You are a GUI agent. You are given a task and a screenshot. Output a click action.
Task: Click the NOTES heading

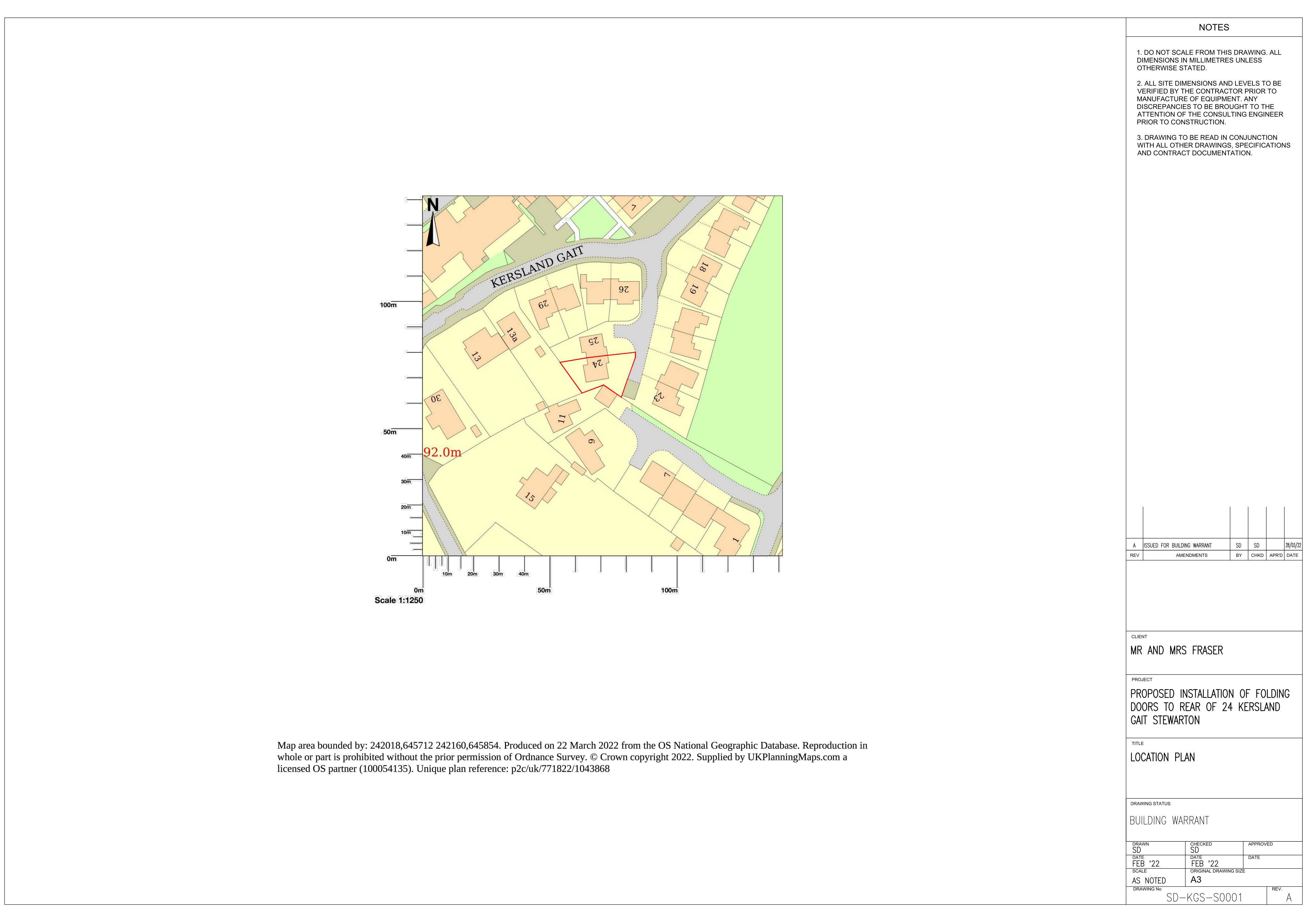[1214, 27]
